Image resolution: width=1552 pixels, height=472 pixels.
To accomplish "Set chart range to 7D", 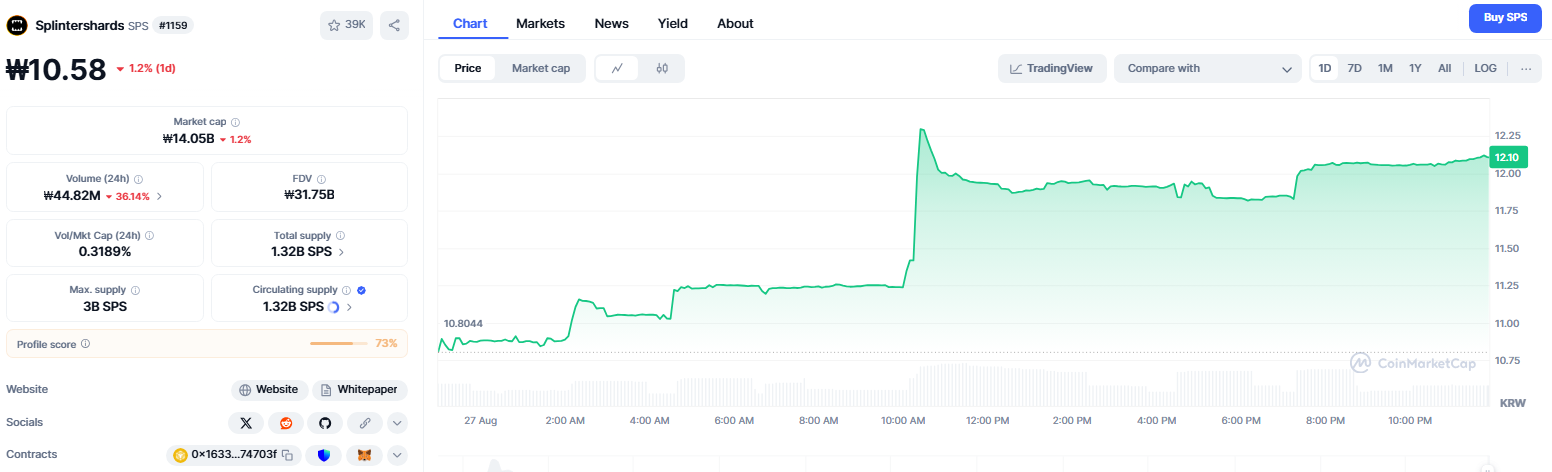I will tap(1355, 68).
